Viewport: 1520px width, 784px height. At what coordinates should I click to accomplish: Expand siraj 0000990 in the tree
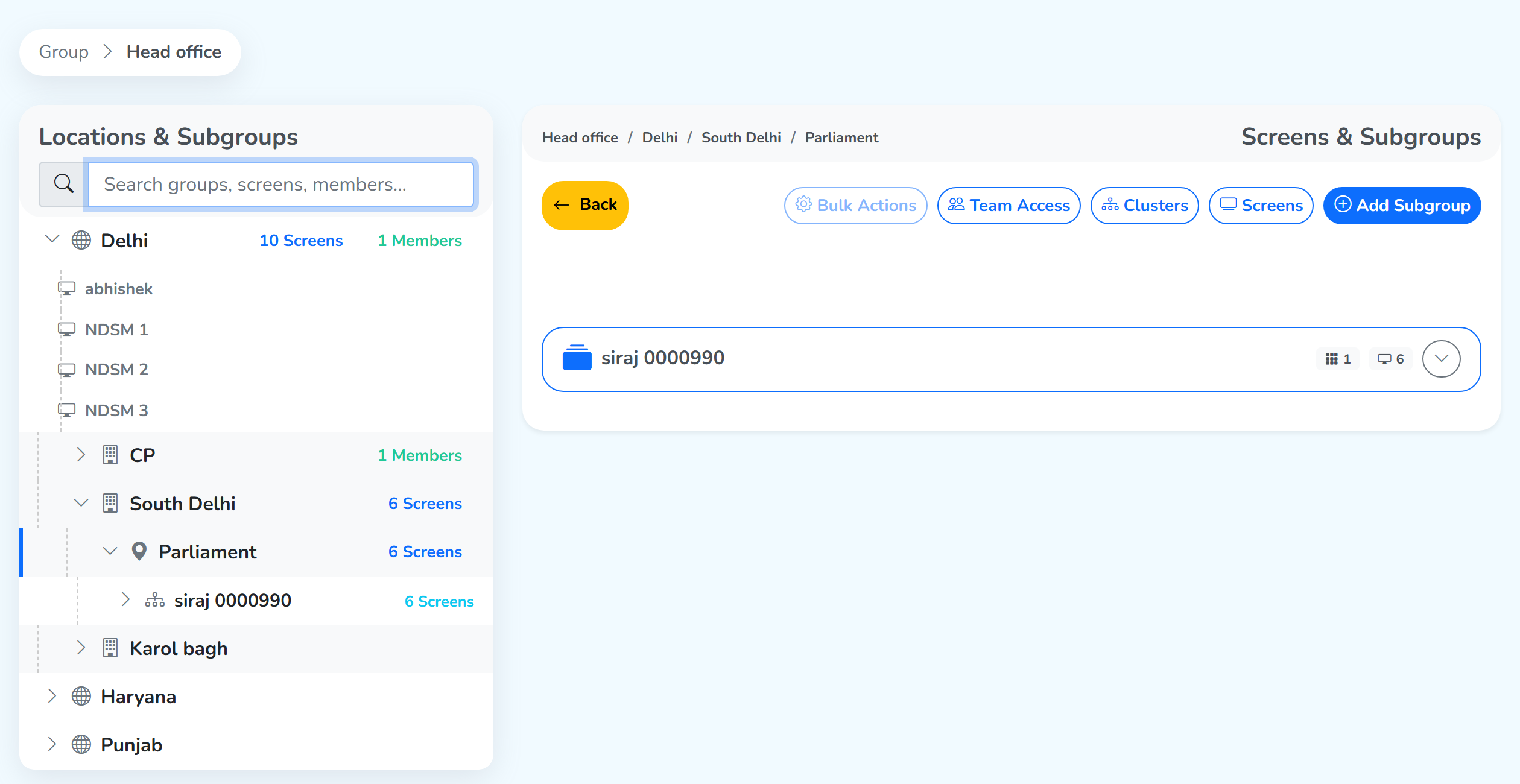(x=125, y=599)
